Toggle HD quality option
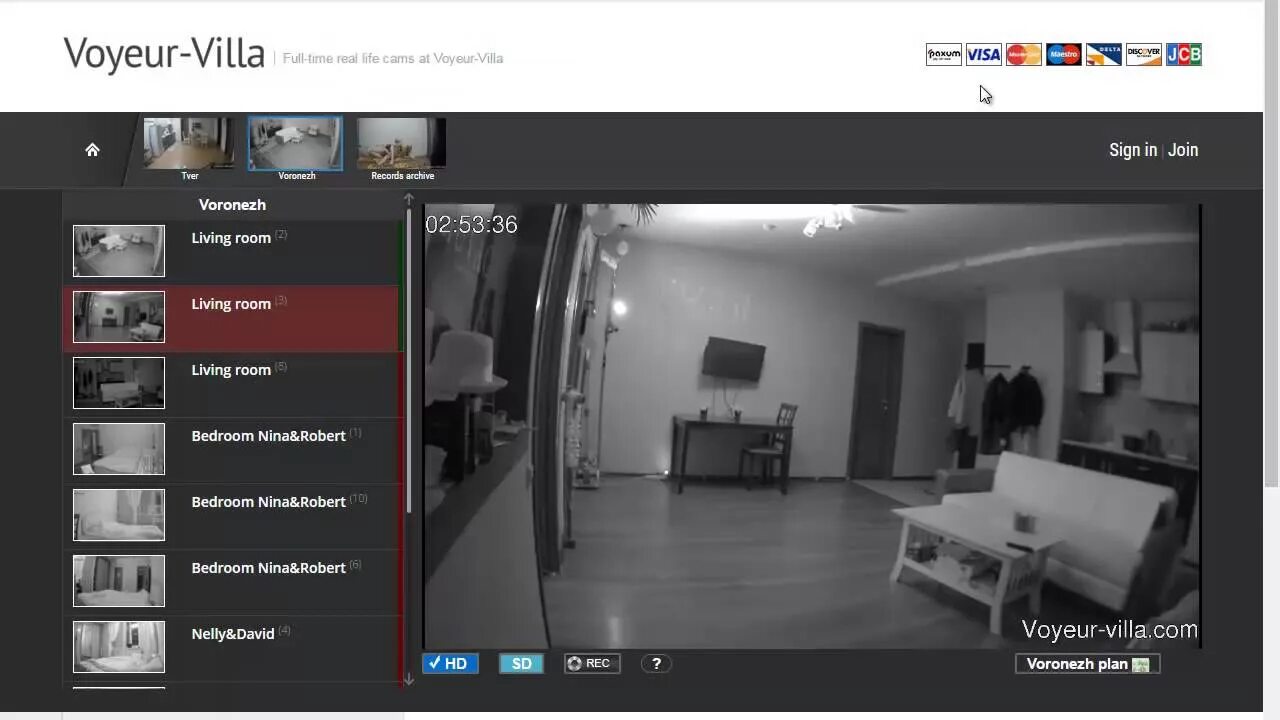Viewport: 1280px width, 720px height. [450, 663]
